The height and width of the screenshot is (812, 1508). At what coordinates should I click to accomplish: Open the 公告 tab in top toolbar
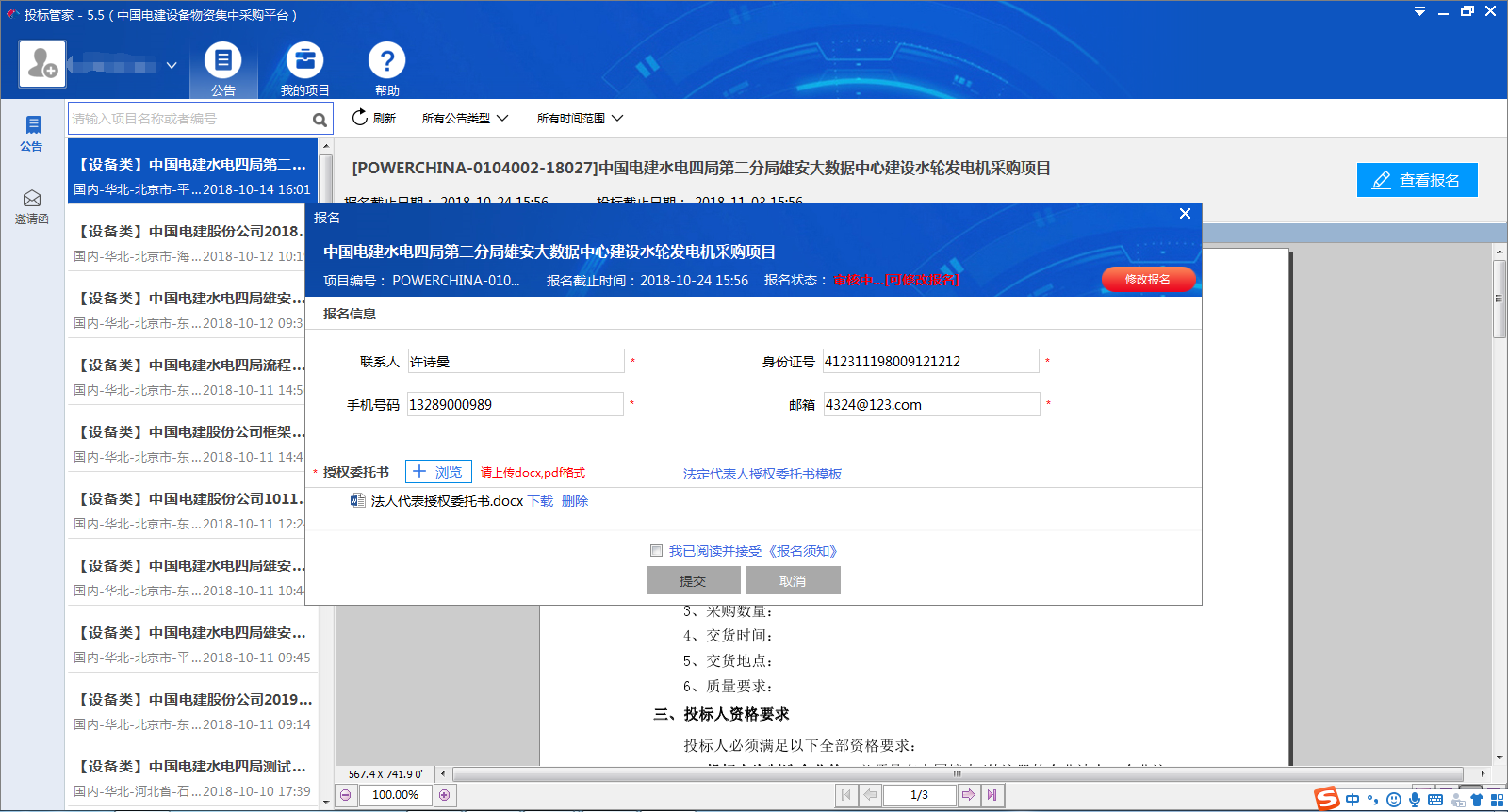223,70
